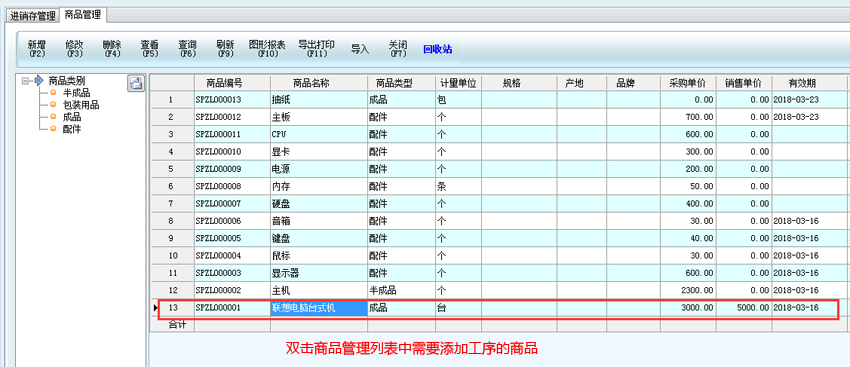Choose the 配件 category in tree
Image resolution: width=850 pixels, height=367 pixels.
click(72, 129)
